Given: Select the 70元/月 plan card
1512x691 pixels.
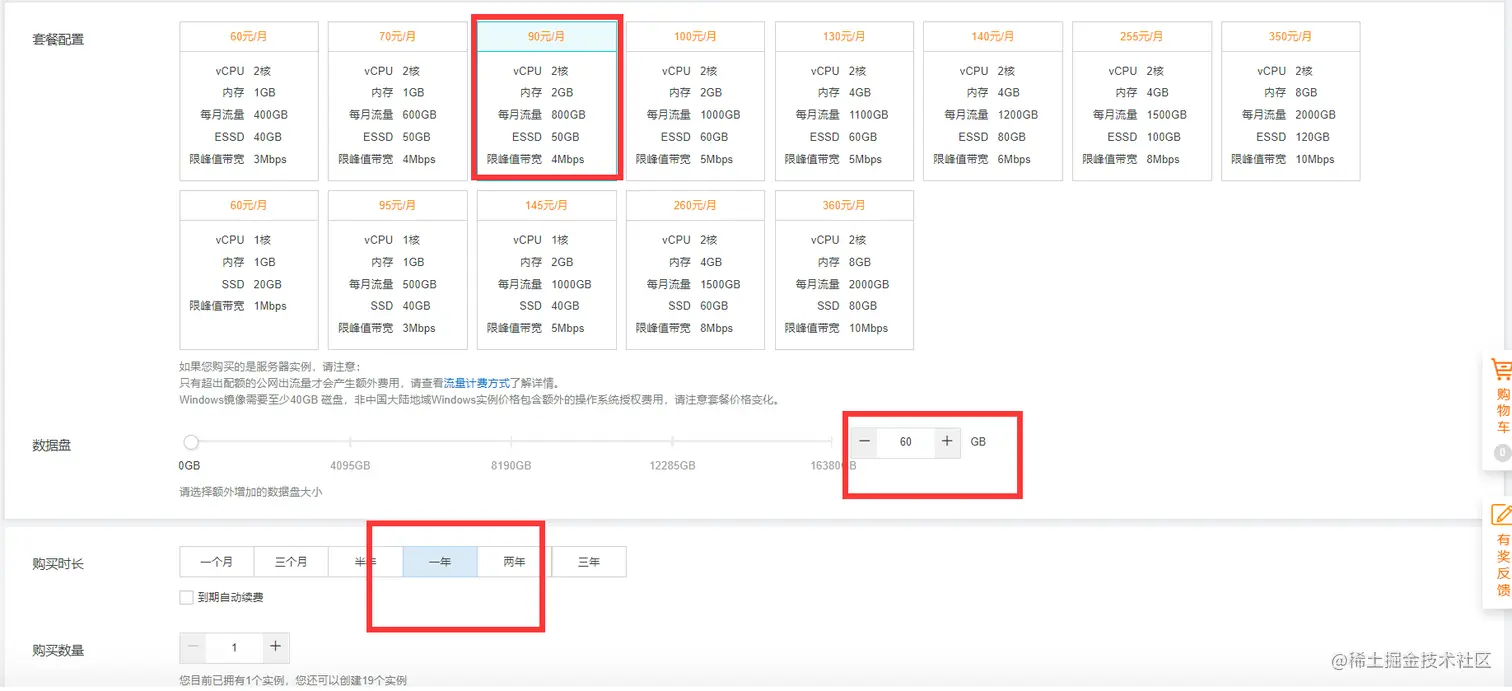Looking at the screenshot, I should pos(398,101).
